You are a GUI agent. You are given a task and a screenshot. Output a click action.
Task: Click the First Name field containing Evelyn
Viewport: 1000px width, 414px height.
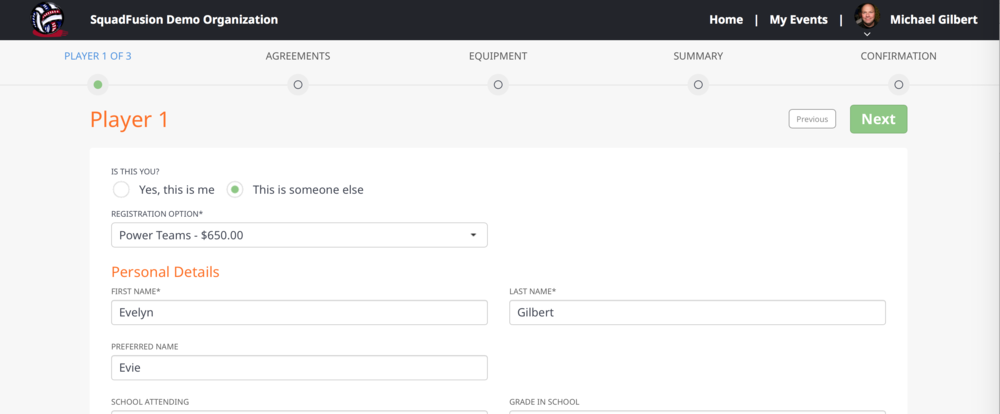[x=299, y=312]
